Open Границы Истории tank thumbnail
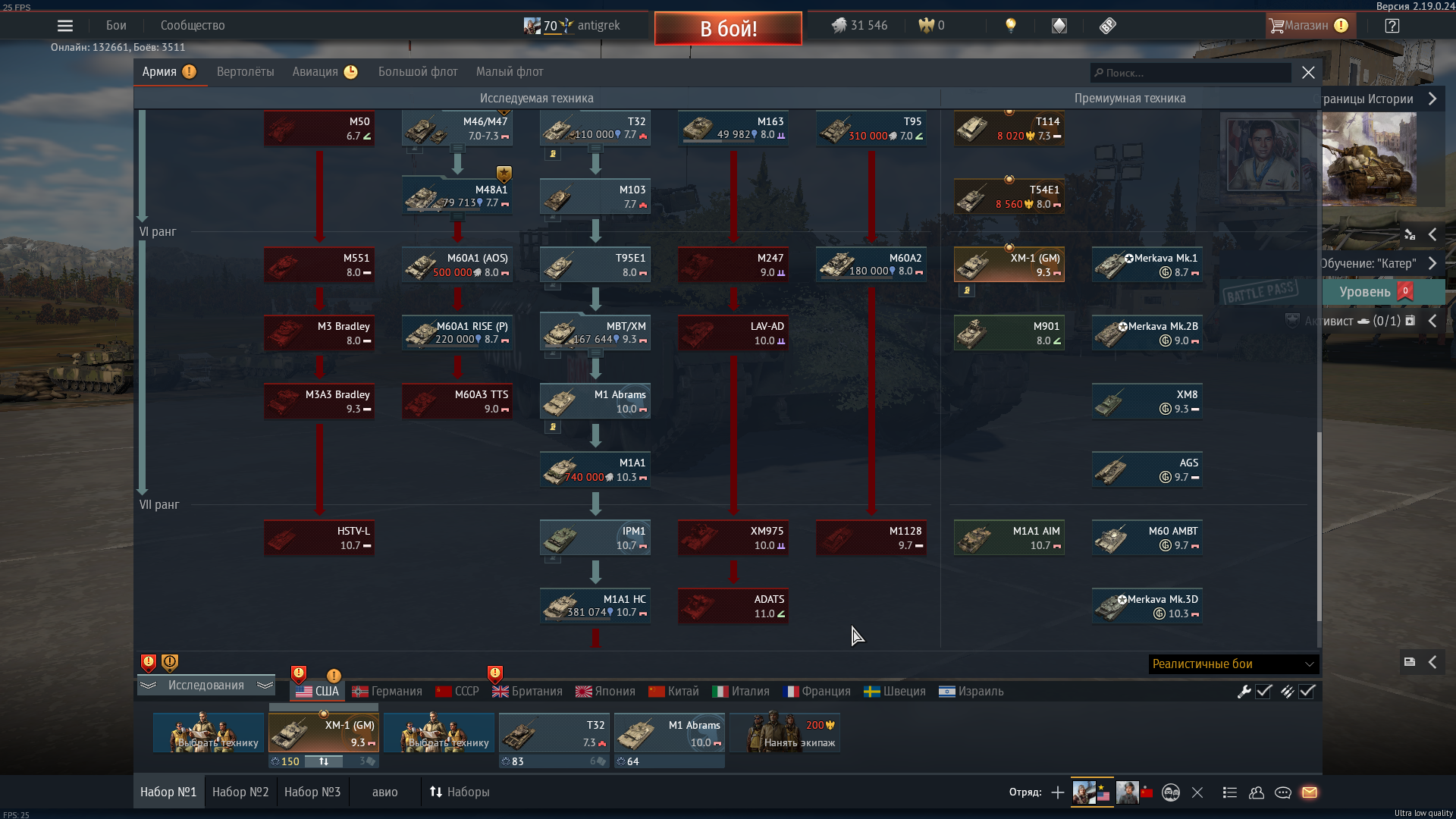1456x819 pixels. tap(1369, 159)
